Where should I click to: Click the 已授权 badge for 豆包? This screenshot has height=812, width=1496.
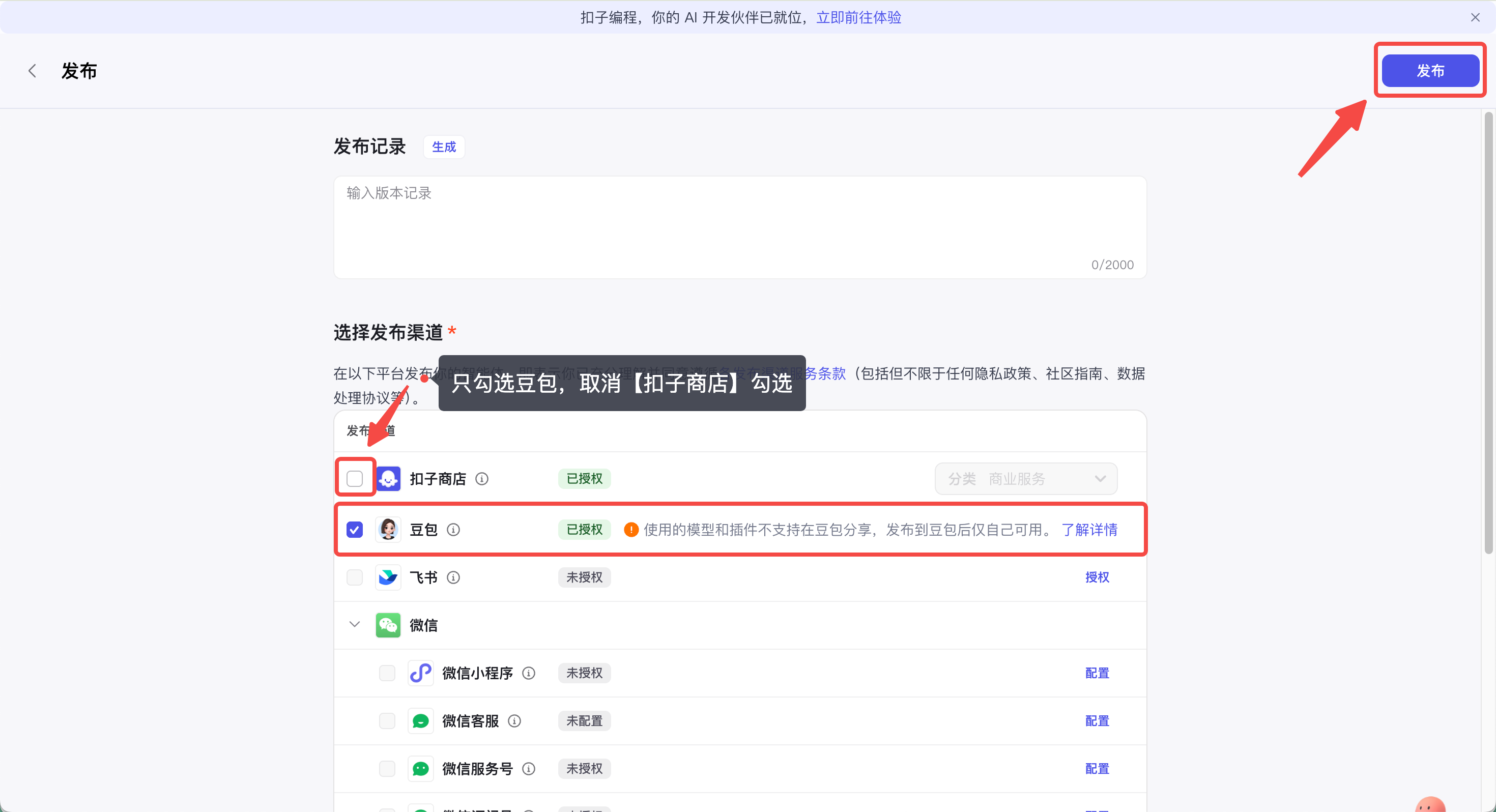point(584,530)
